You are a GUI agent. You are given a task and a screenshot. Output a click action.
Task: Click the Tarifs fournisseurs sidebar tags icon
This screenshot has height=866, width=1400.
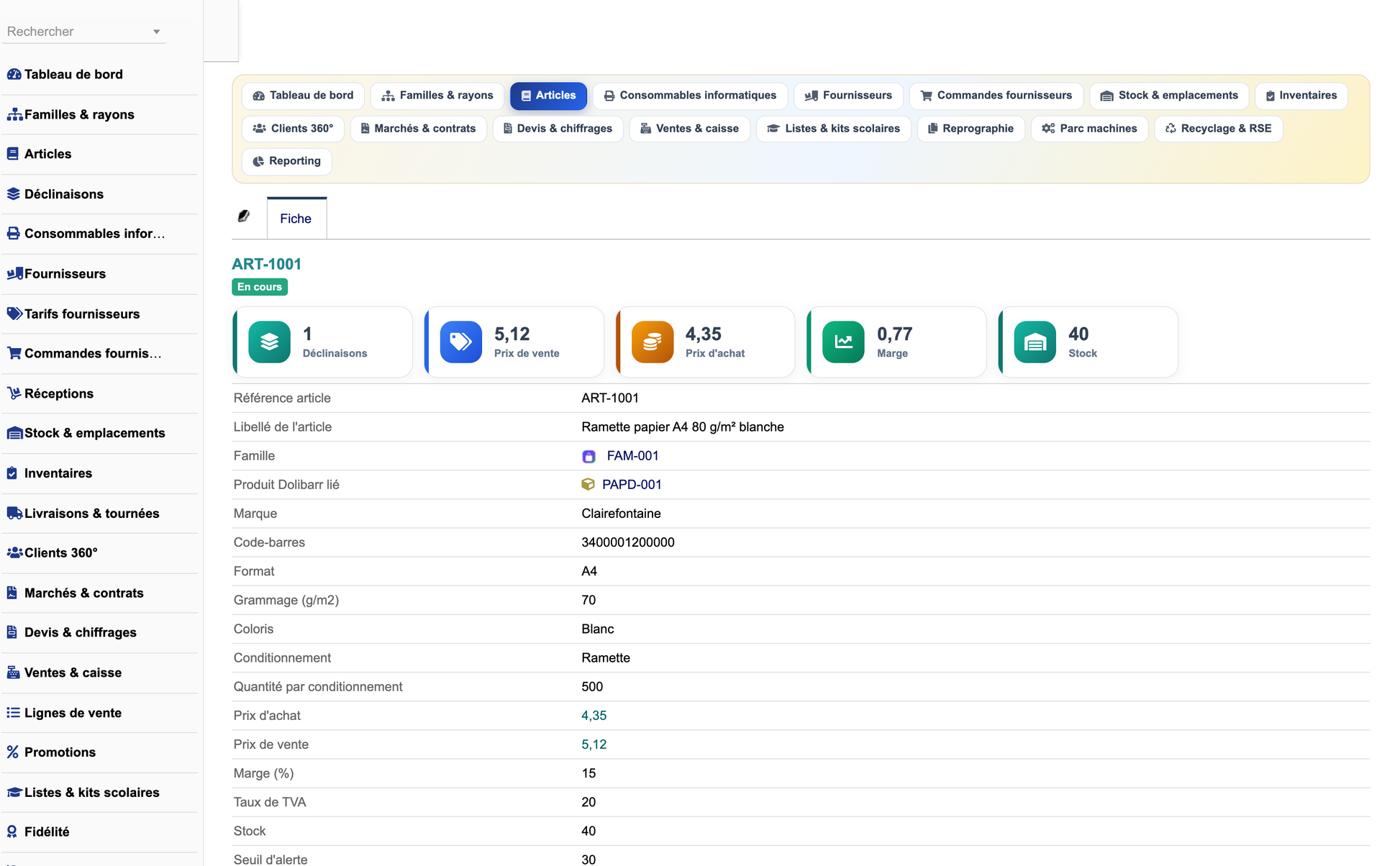(x=14, y=314)
